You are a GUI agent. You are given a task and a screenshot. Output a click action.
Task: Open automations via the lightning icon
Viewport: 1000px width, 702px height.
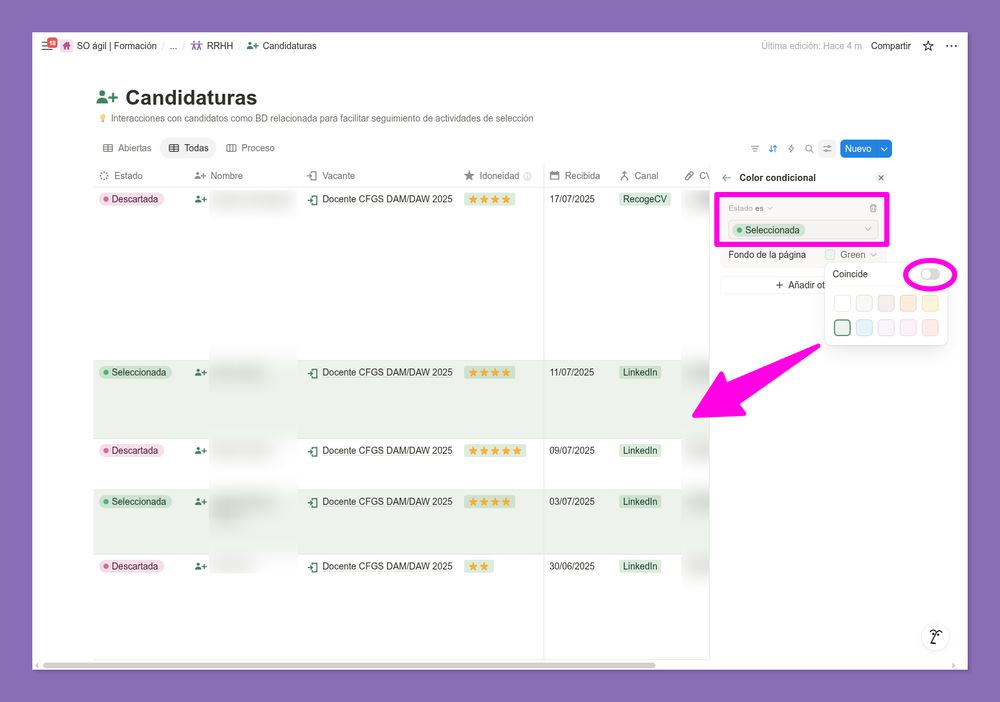pyautogui.click(x=791, y=149)
